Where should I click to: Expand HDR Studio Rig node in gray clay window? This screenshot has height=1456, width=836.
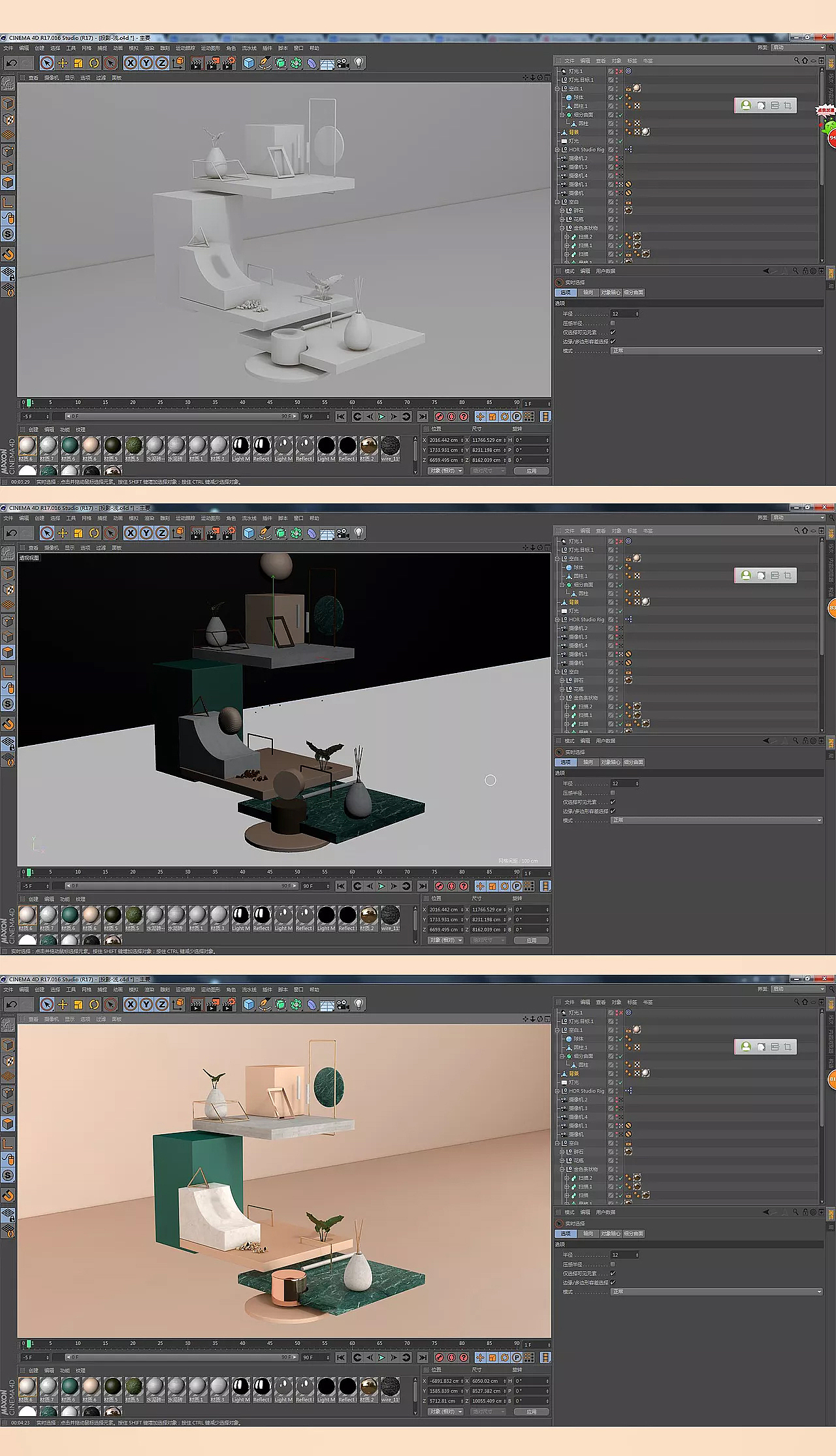[557, 150]
